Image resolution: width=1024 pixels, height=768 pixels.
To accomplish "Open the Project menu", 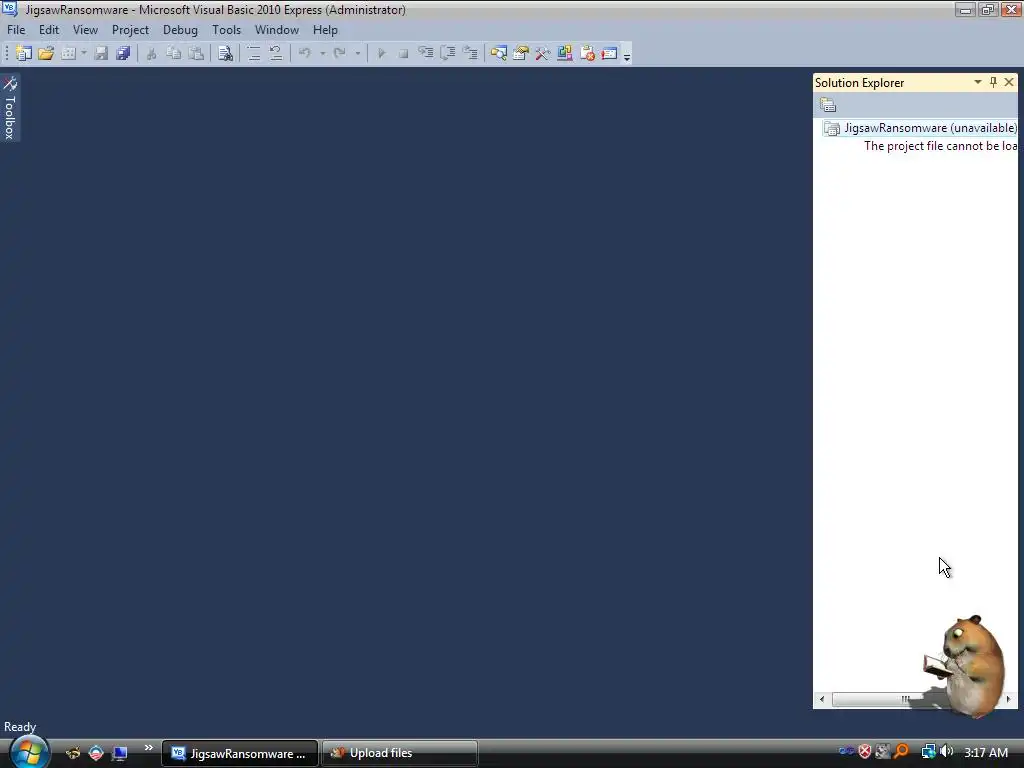I will coord(131,30).
